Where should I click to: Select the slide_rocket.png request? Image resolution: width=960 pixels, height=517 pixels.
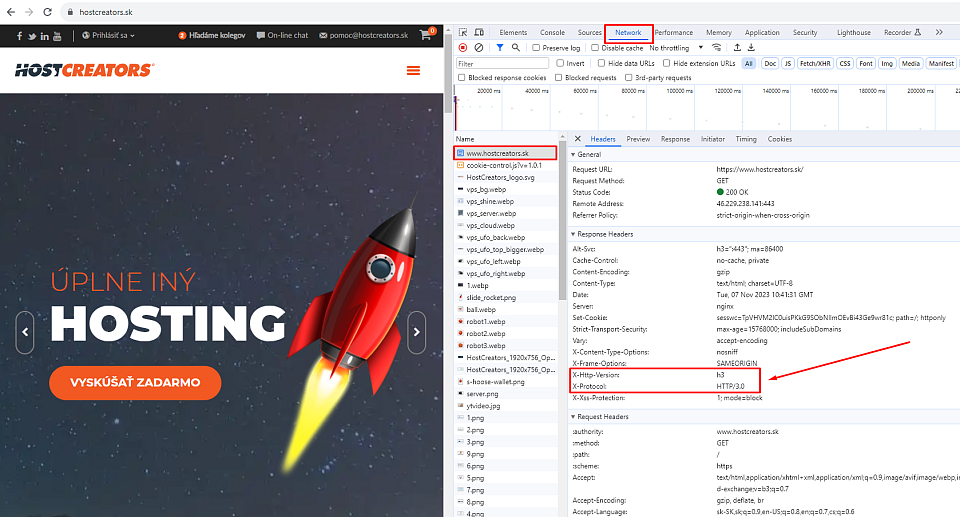506,298
